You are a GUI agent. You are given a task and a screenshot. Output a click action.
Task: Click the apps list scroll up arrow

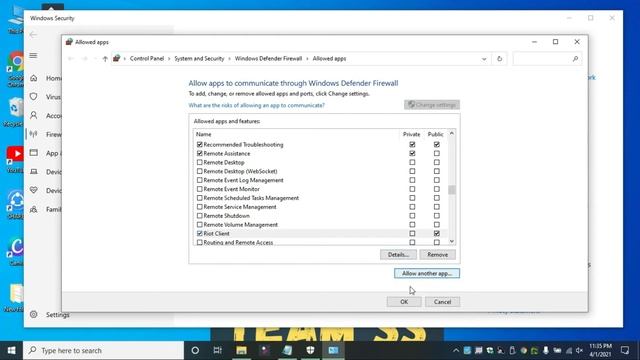click(451, 133)
